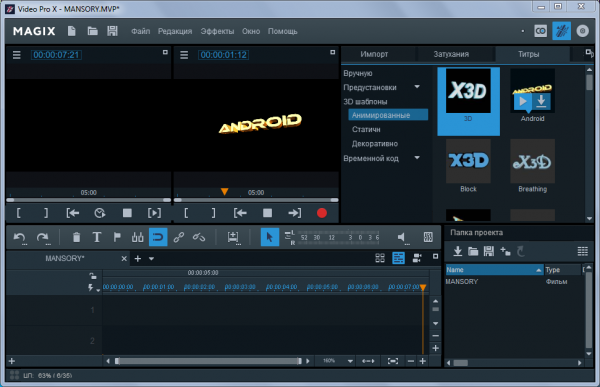Open folder icon in project folder panel

pos(473,251)
